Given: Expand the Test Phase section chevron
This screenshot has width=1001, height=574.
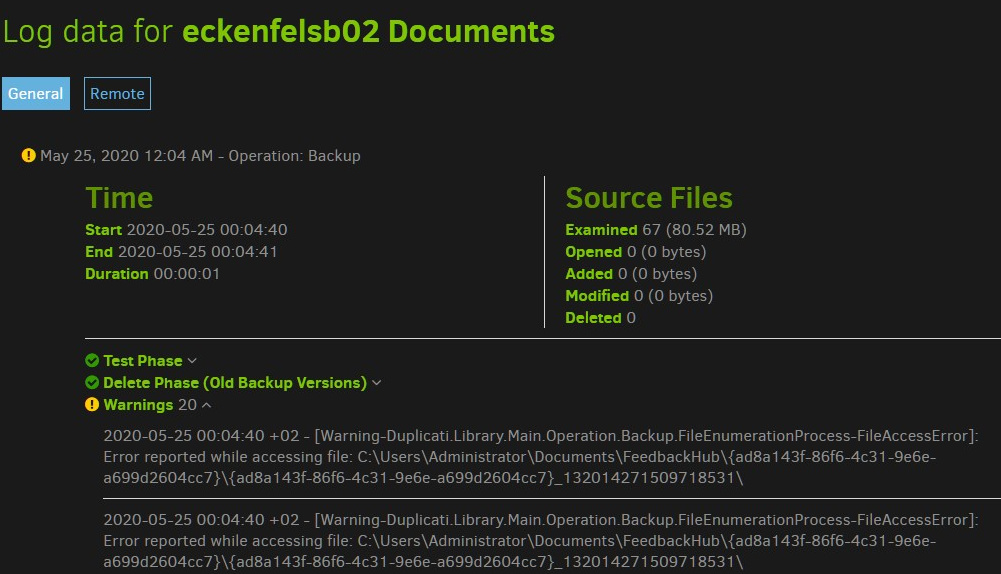Looking at the screenshot, I should [x=192, y=361].
